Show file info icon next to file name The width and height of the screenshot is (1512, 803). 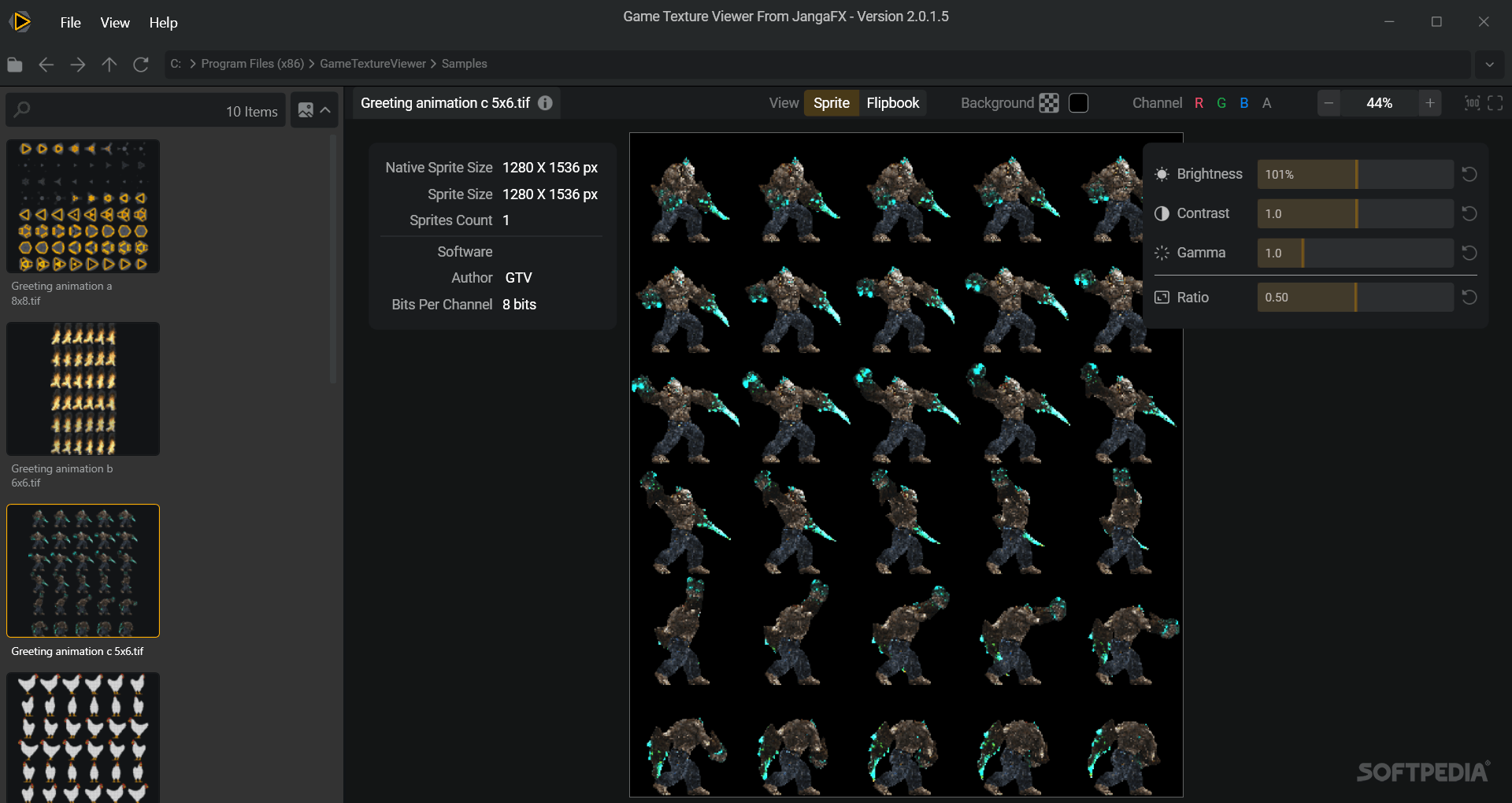pyautogui.click(x=545, y=103)
